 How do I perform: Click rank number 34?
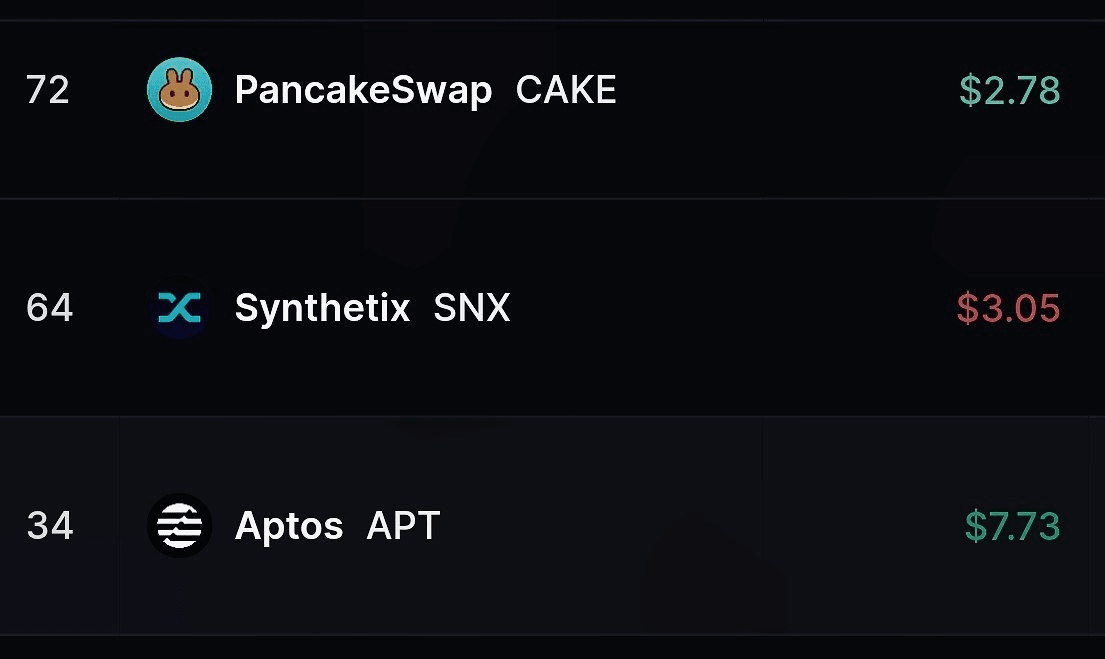[50, 526]
